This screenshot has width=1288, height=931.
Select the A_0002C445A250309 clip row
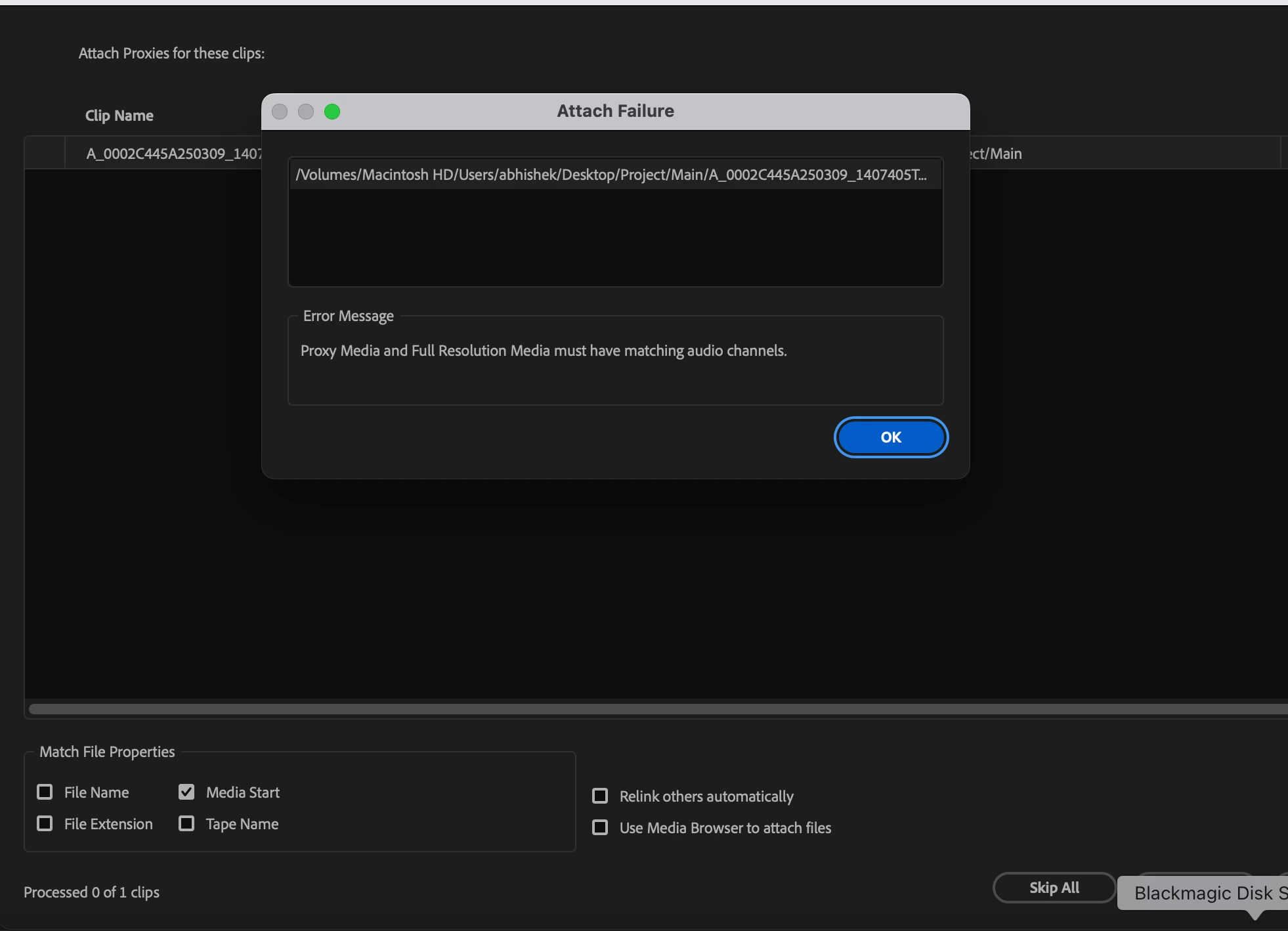(174, 154)
